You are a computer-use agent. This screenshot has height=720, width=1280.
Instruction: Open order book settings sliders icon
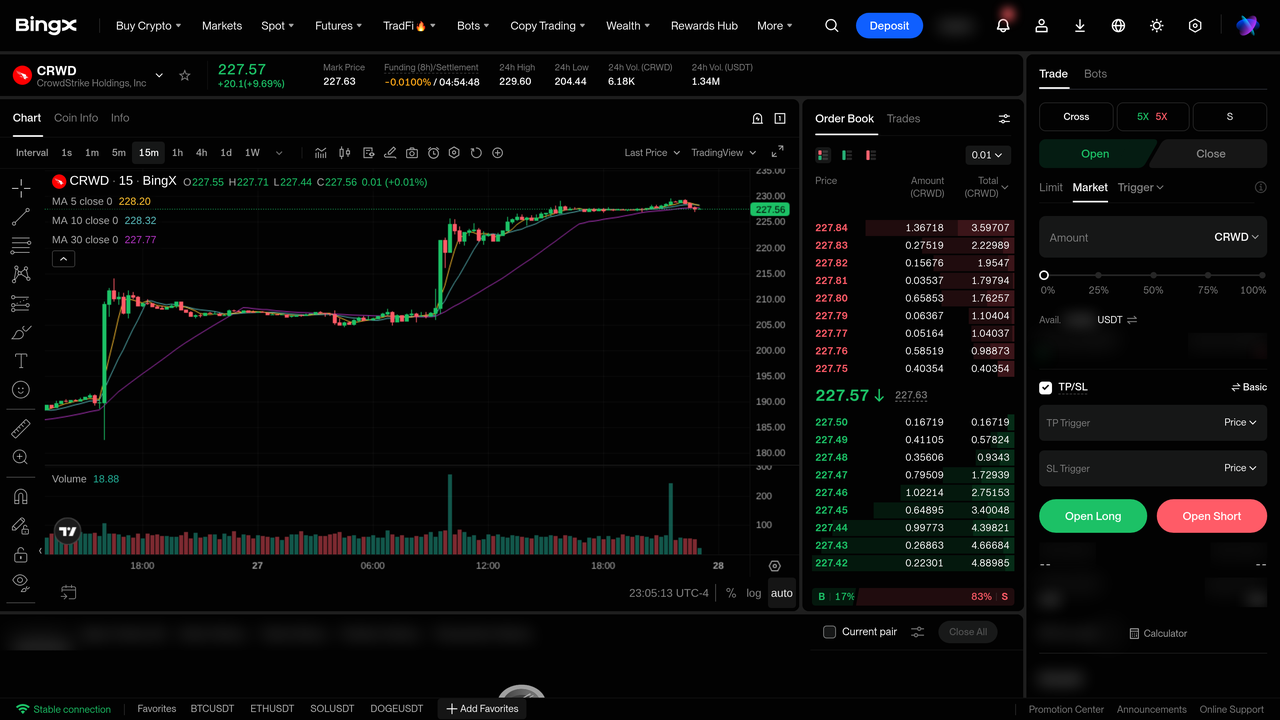1004,119
